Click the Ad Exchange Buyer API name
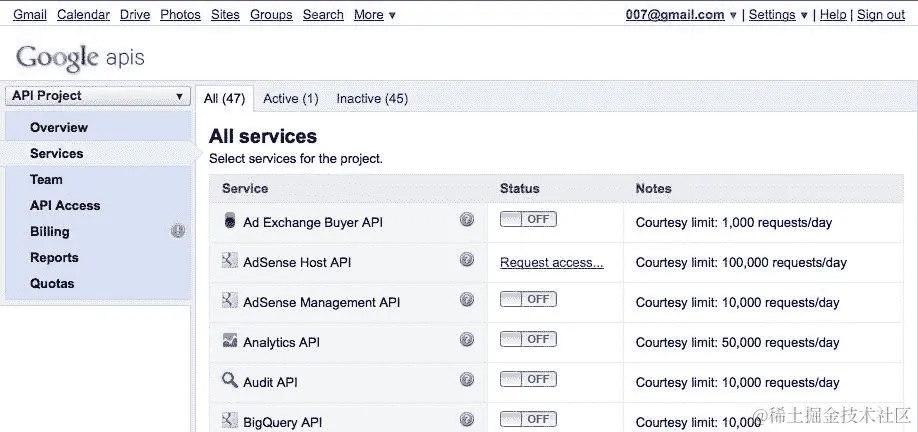 pyautogui.click(x=313, y=223)
